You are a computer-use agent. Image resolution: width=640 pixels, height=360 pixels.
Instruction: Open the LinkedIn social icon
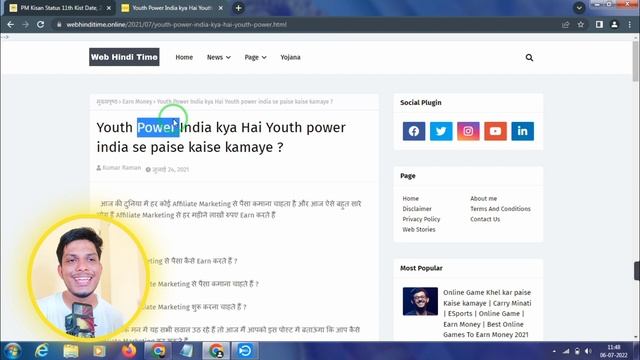tap(522, 131)
